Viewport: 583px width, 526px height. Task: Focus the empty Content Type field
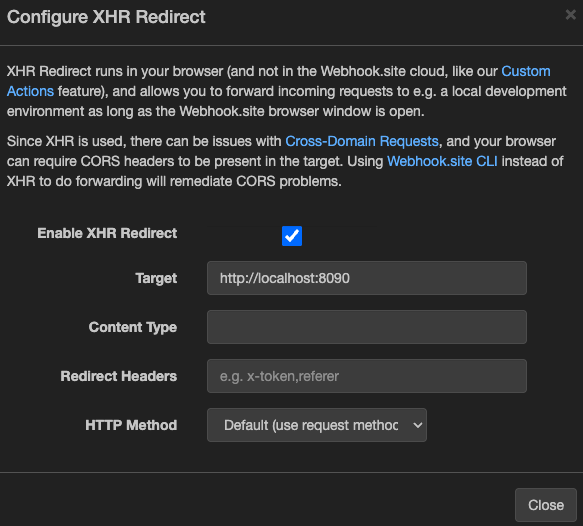coord(367,327)
